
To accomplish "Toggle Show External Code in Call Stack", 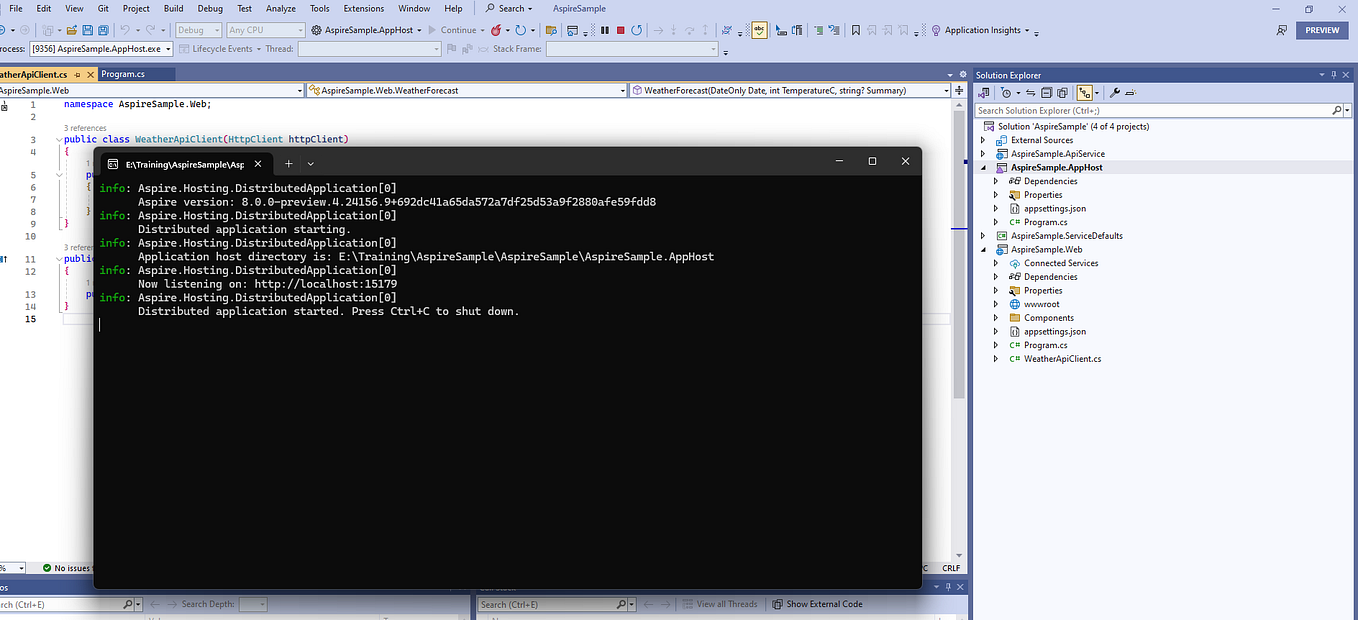I will [822, 604].
